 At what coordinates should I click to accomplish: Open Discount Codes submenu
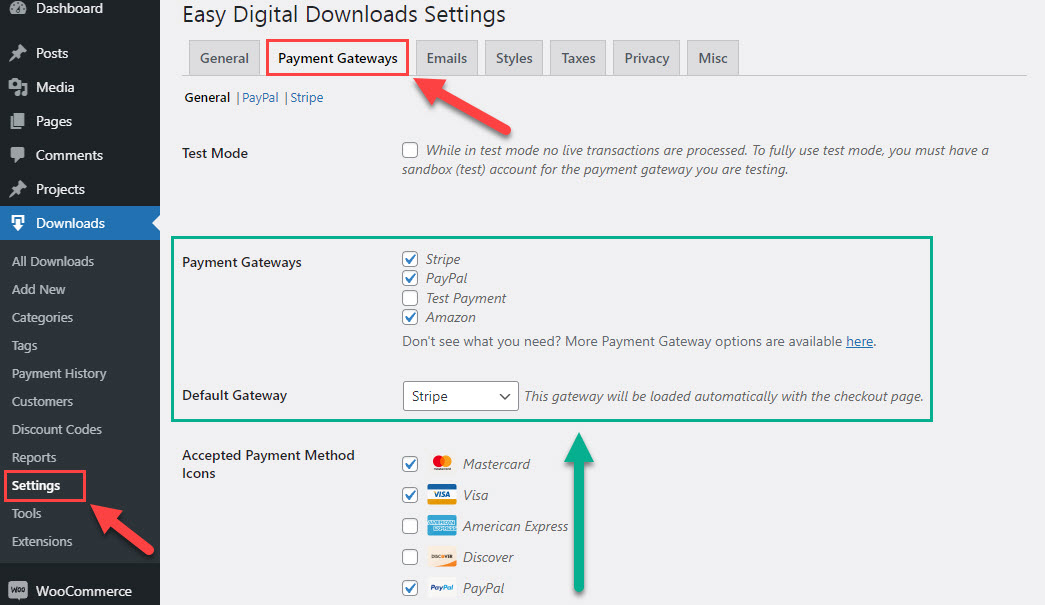(57, 429)
